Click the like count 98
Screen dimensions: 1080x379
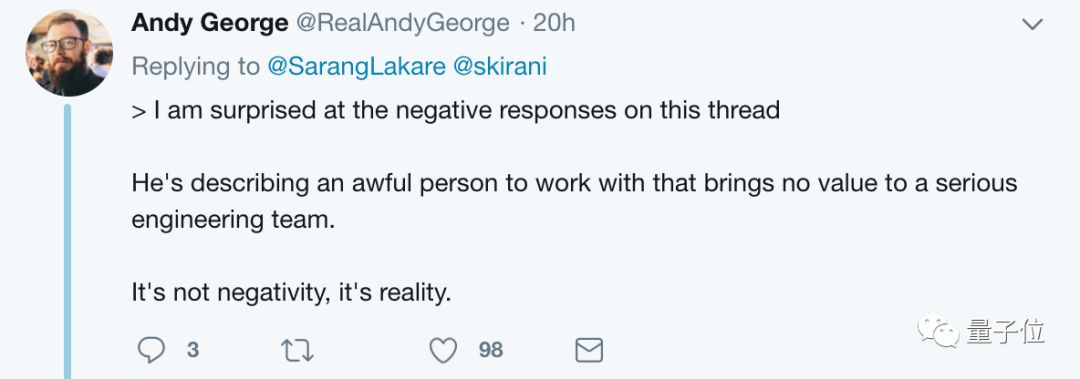tap(490, 351)
